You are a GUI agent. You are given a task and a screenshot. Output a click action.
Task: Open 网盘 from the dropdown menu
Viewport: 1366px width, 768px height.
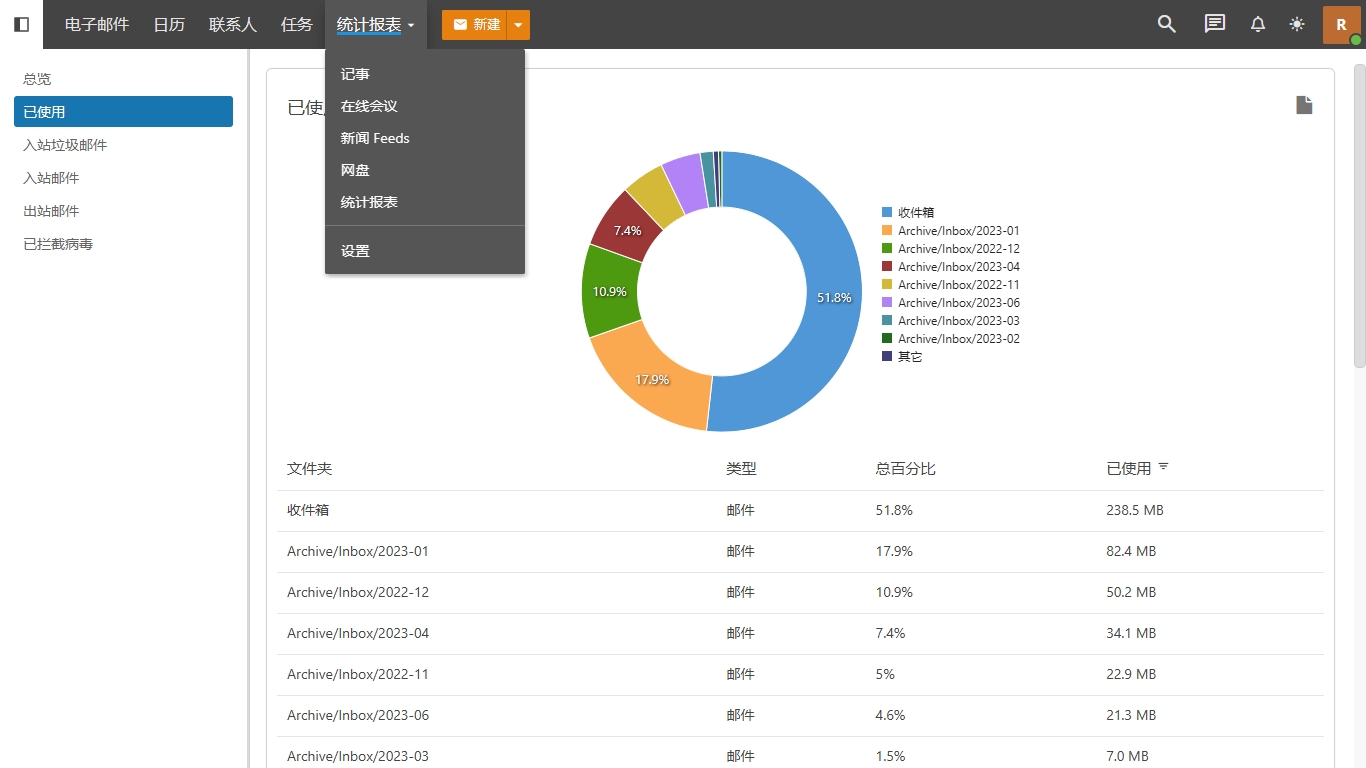(355, 170)
